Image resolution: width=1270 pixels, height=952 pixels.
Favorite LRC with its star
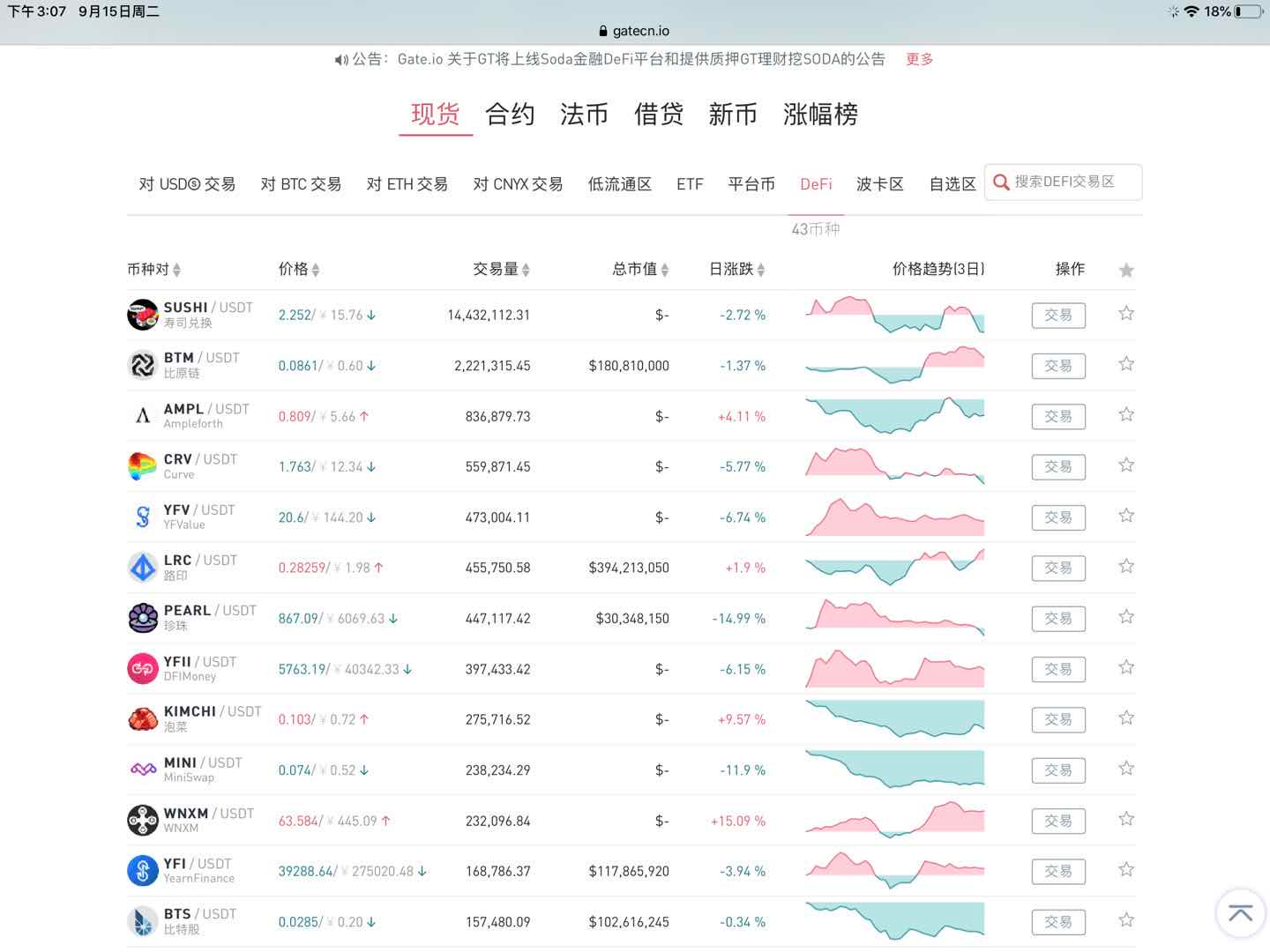coord(1126,566)
